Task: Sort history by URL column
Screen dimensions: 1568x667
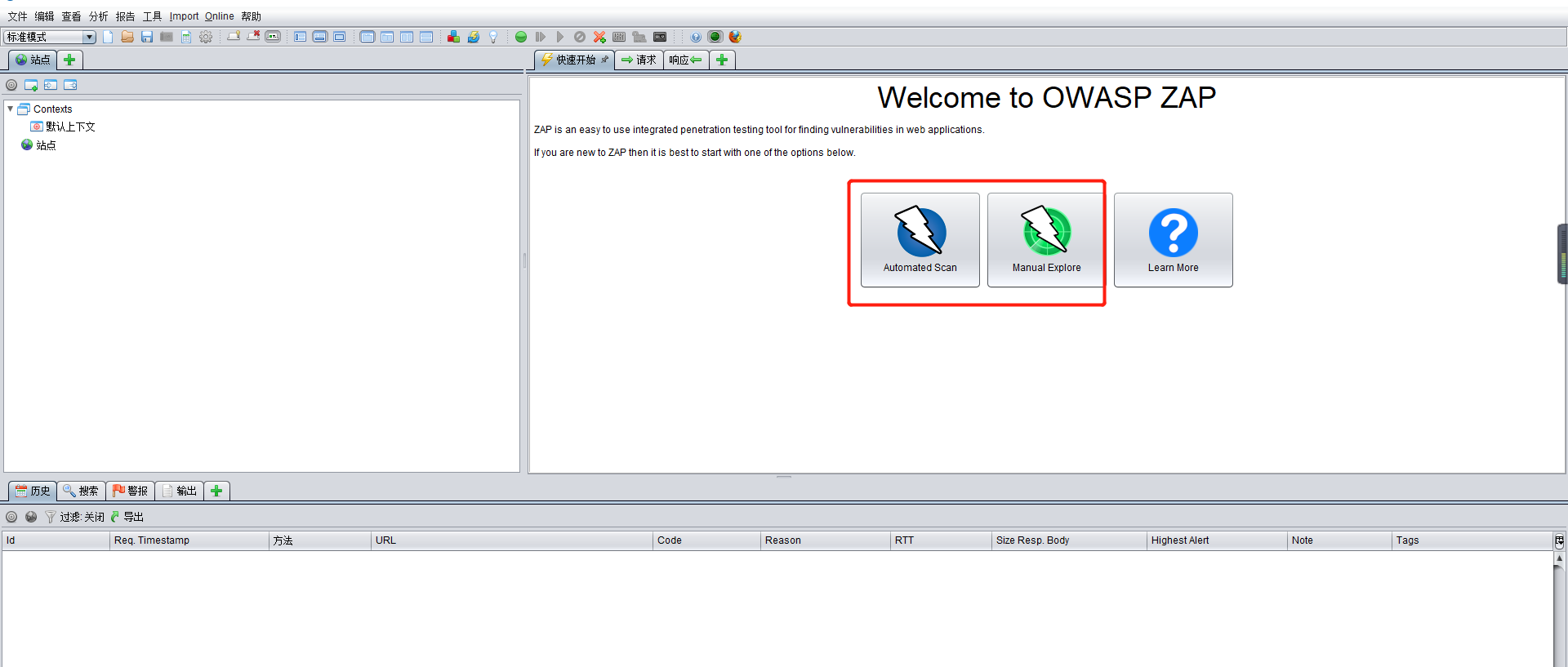Action: [x=512, y=540]
